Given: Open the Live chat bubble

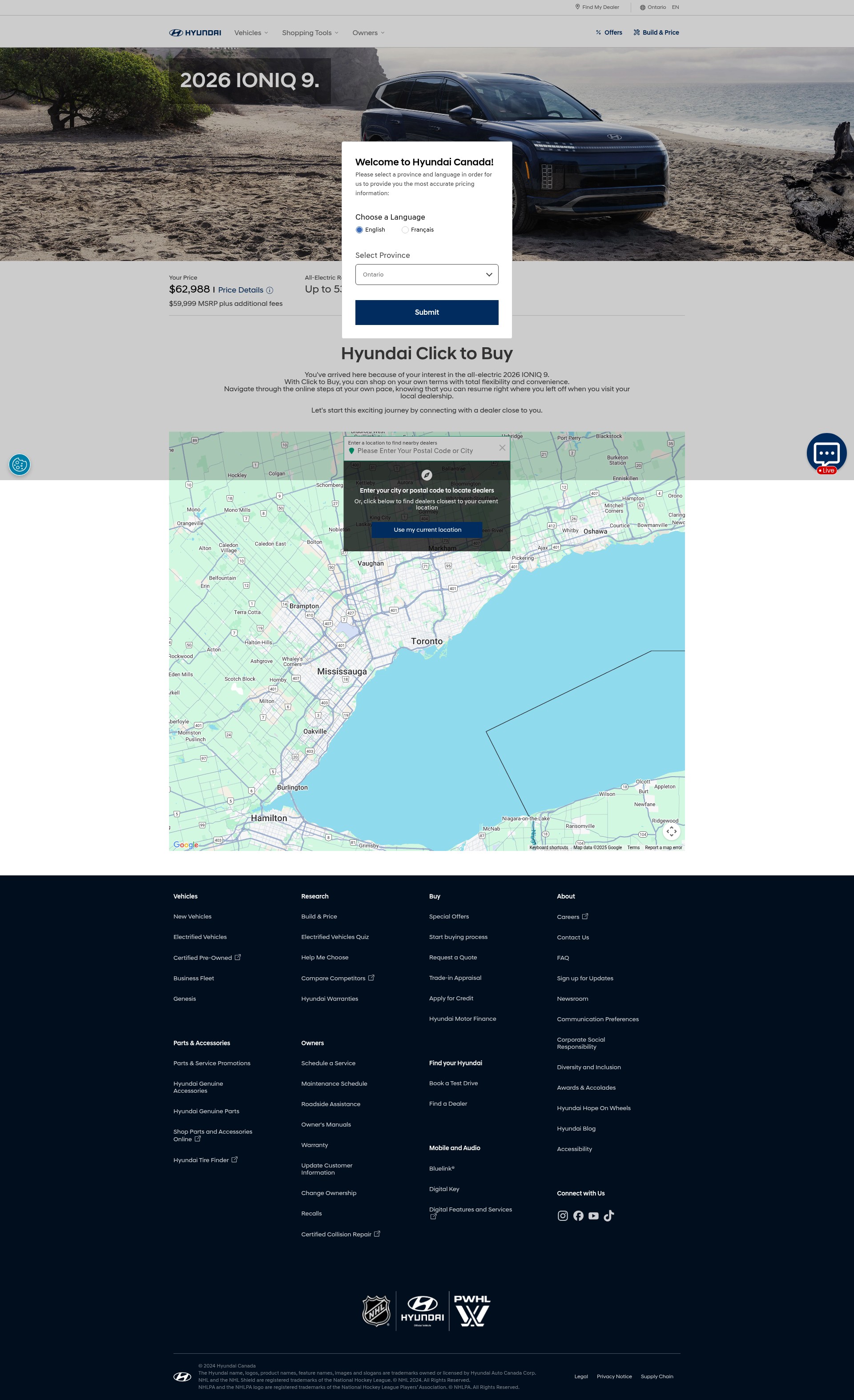Looking at the screenshot, I should pyautogui.click(x=827, y=453).
